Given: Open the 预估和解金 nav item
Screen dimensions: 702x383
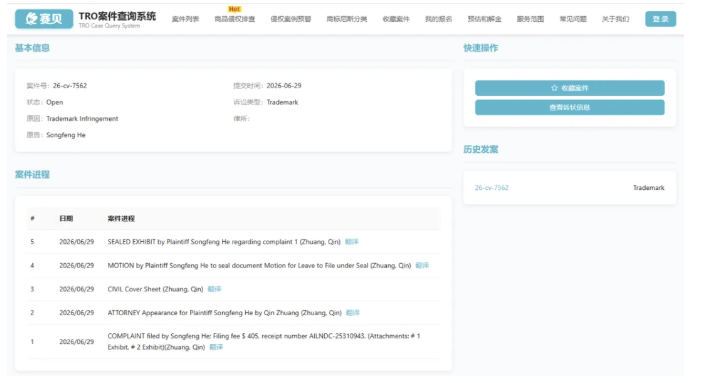Looking at the screenshot, I should pos(484,19).
